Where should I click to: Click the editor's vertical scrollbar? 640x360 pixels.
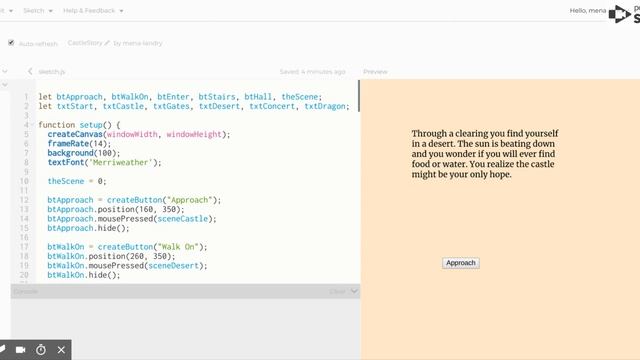pos(359,96)
